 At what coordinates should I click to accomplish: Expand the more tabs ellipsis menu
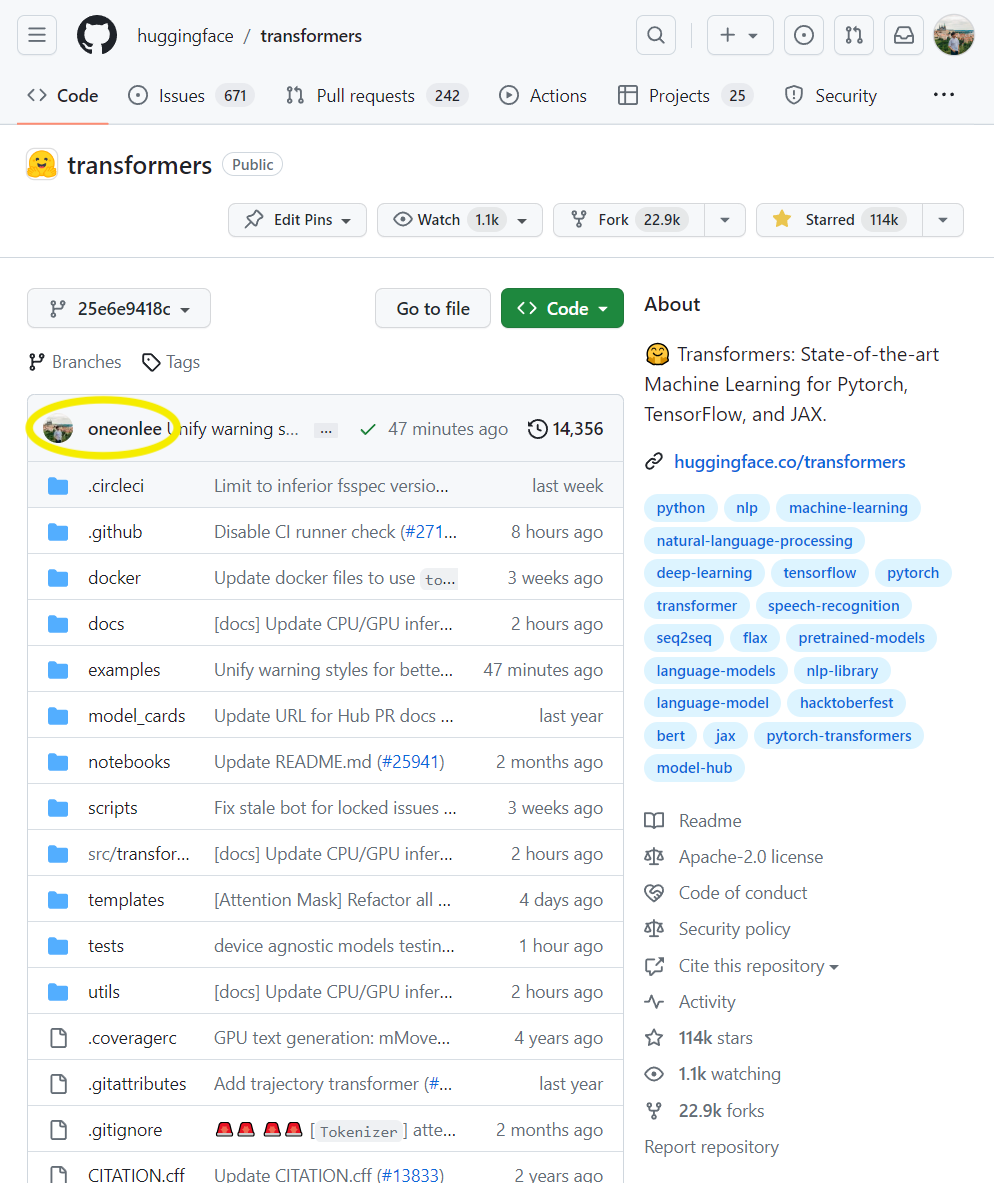pos(943,95)
